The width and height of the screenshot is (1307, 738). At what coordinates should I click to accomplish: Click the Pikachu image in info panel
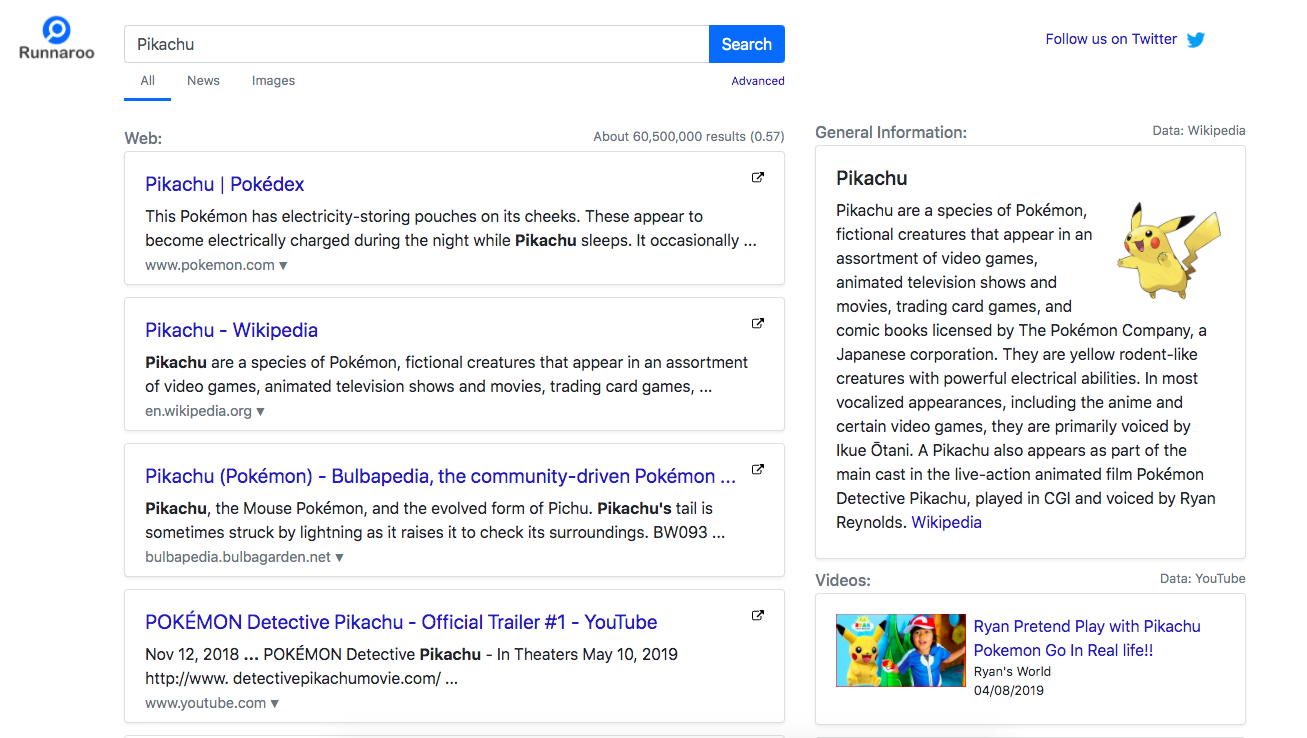coord(1168,250)
